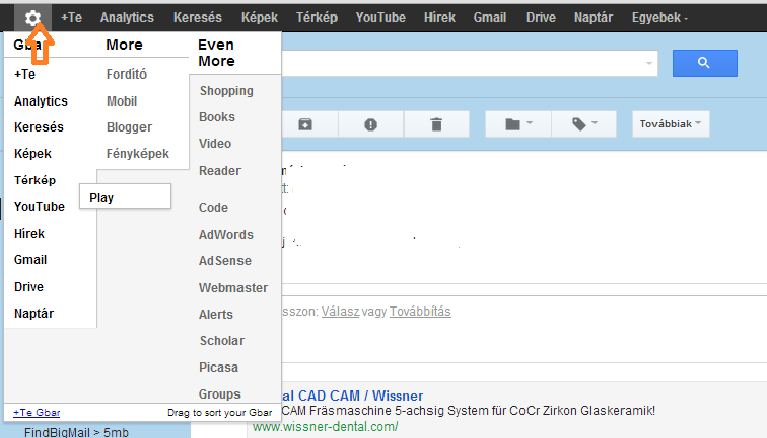Choose Alerts under Even More
Viewport: 767px width, 438px height.
tap(216, 315)
